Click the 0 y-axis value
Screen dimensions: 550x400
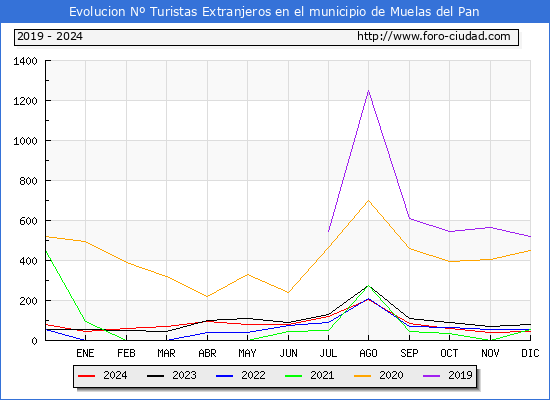pyautogui.click(x=34, y=341)
